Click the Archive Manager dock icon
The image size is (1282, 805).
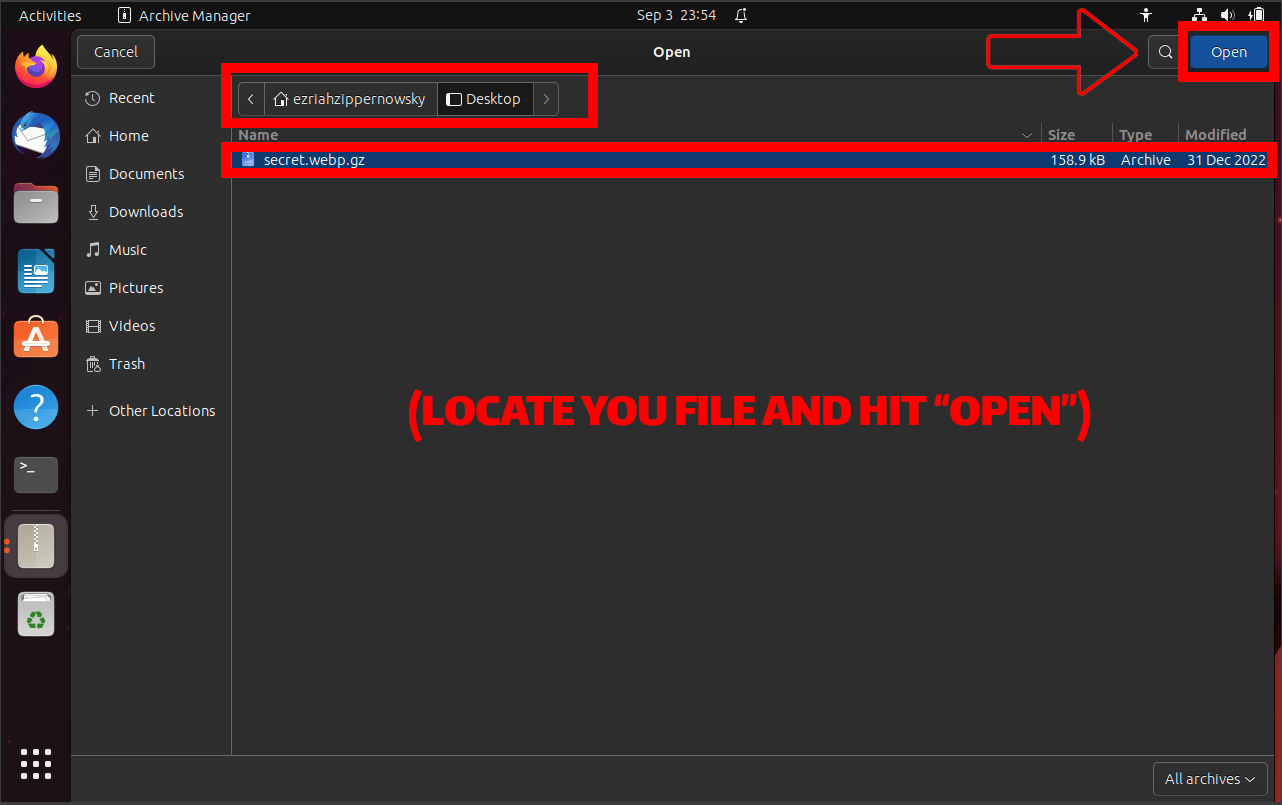pyautogui.click(x=35, y=545)
